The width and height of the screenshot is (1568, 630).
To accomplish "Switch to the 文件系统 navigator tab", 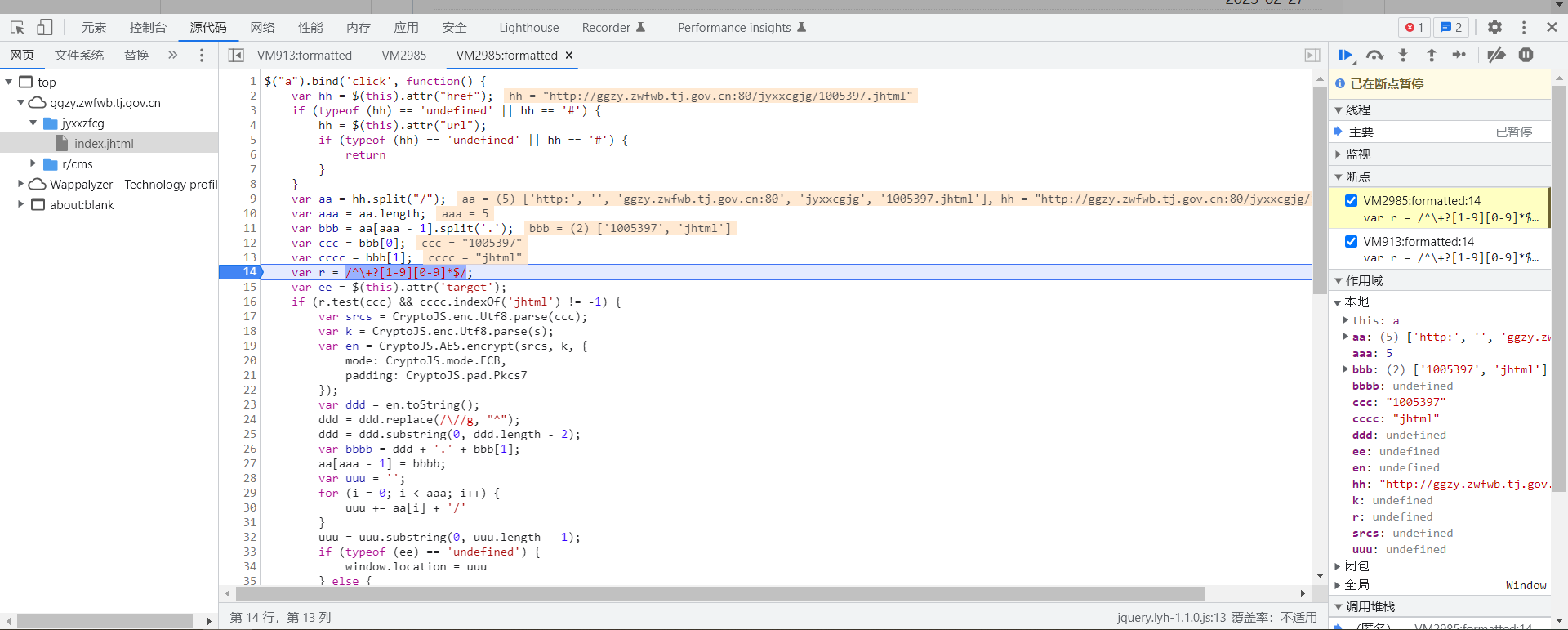I will point(79,56).
